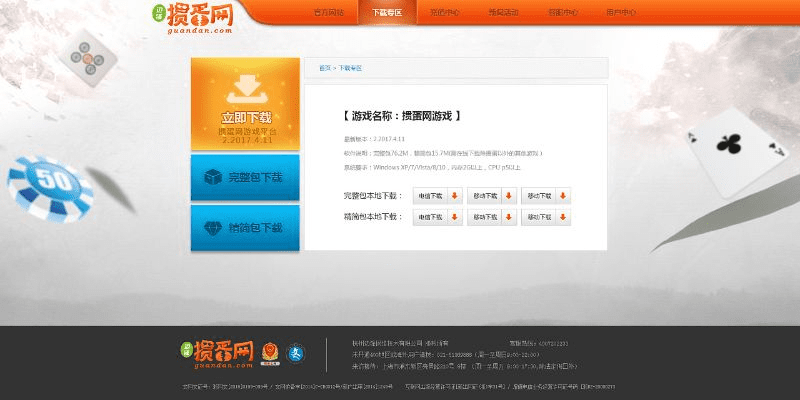Viewport: 800px width, 400px height.
Task: Go to the 充值中心 navigation tab
Action: point(445,12)
